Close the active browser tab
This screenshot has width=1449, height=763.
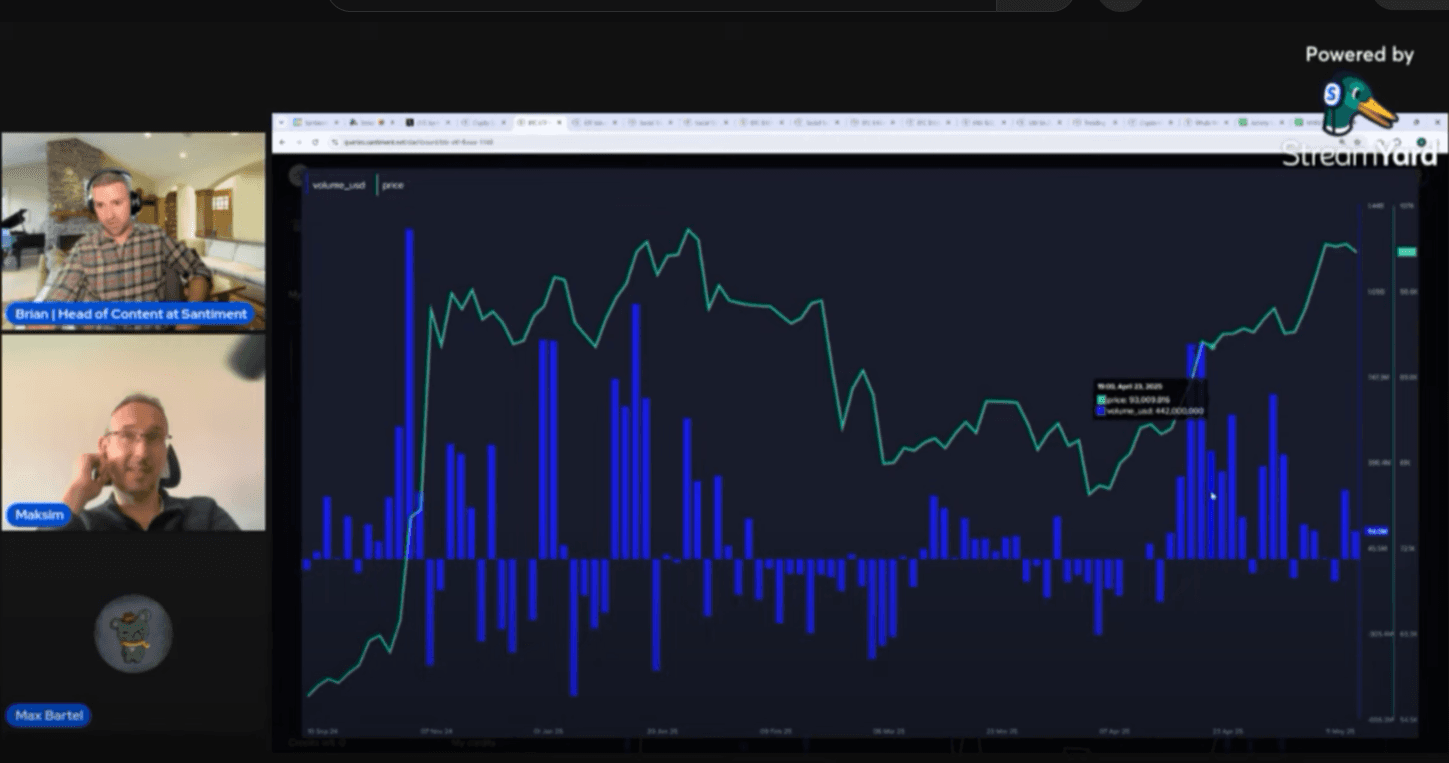coord(559,122)
